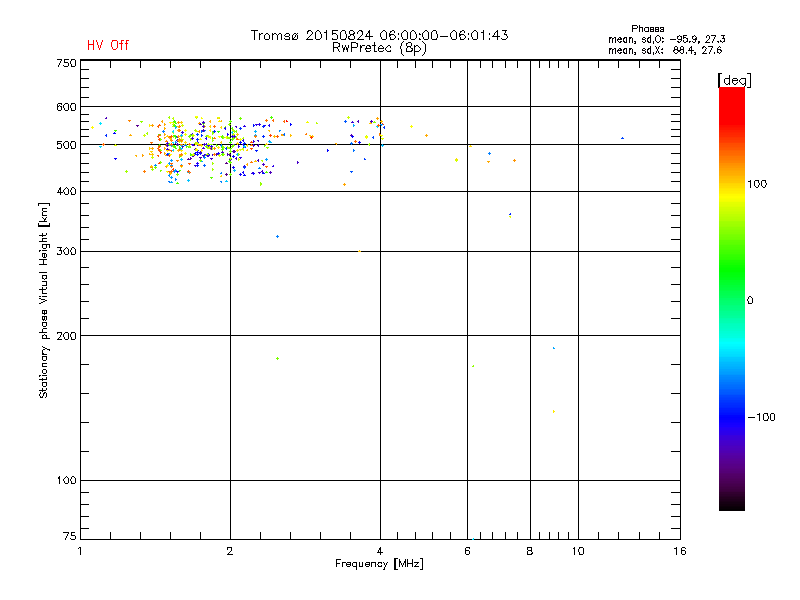Click the y-axis tick label '600'

(66, 107)
